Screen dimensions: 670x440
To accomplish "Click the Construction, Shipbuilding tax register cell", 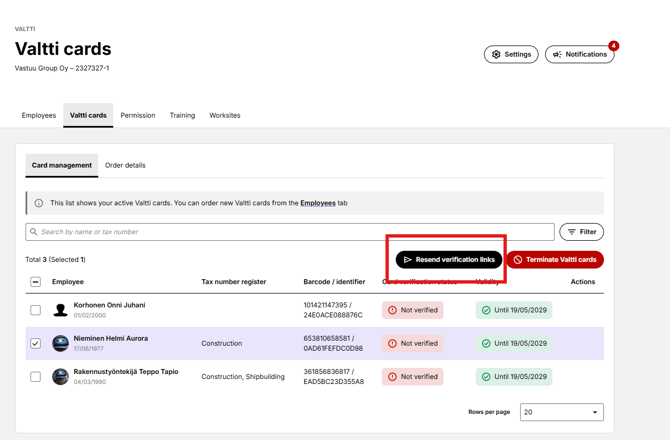I will (243, 377).
